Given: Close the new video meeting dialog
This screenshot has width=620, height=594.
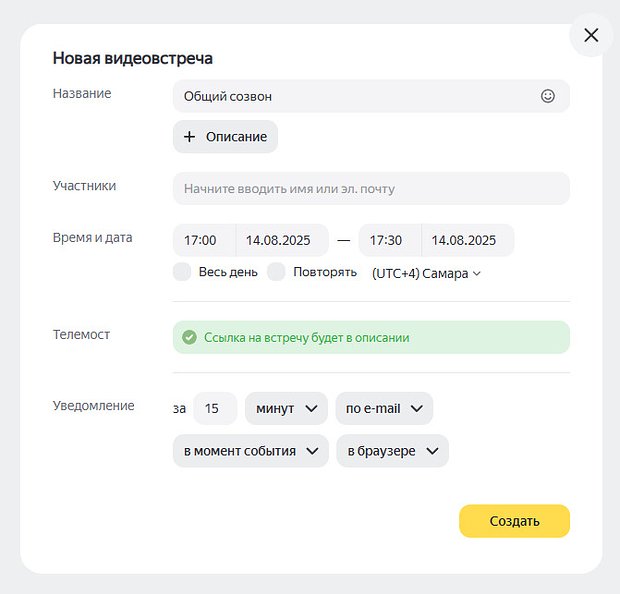Looking at the screenshot, I should point(591,35).
